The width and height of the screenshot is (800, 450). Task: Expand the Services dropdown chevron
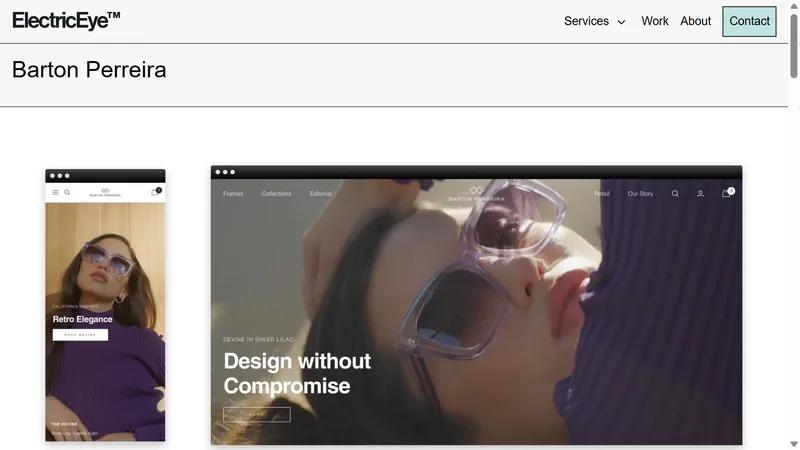coord(621,22)
